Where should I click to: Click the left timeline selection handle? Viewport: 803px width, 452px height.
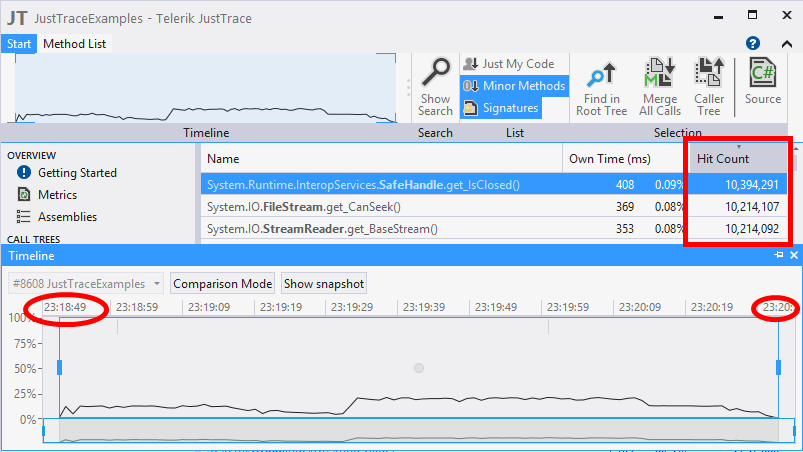59,368
